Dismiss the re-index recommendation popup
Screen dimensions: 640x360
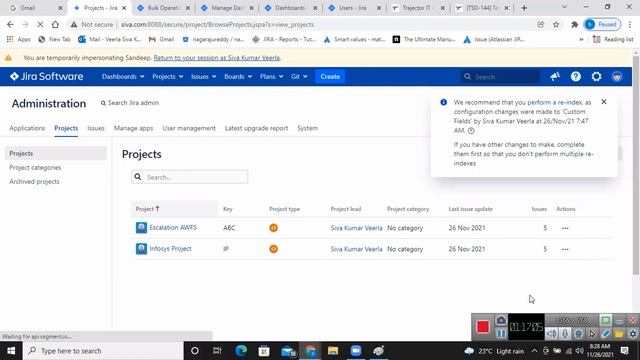[604, 102]
